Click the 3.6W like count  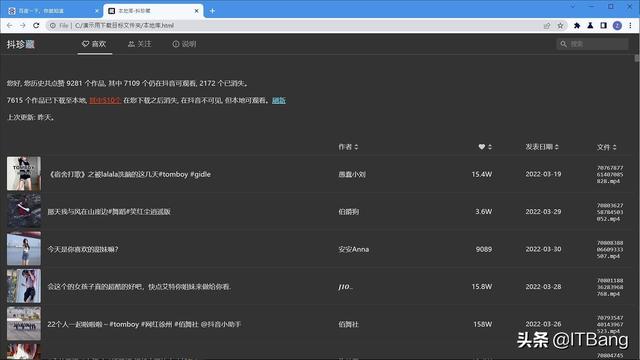pyautogui.click(x=484, y=212)
